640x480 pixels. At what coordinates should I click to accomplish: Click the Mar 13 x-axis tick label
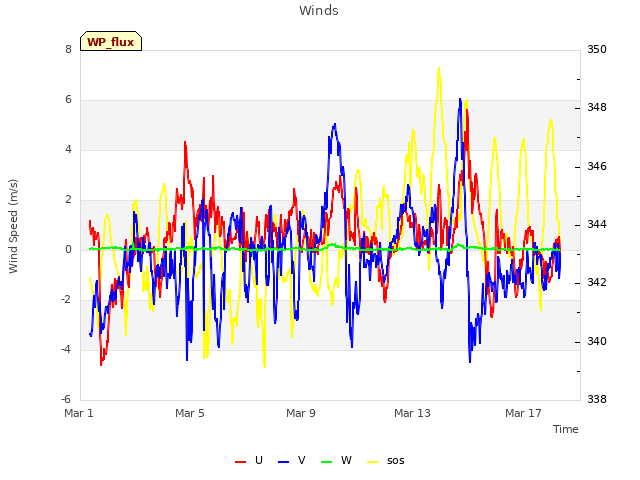412,413
